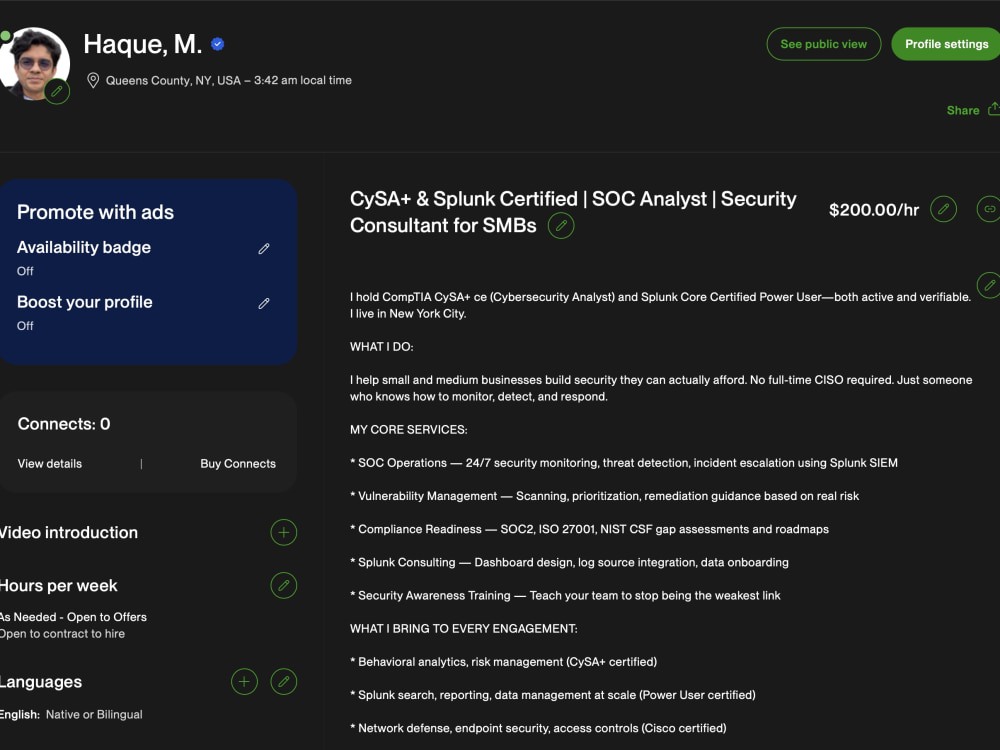Click the Promote with ads heading
1000x750 pixels.
96,212
